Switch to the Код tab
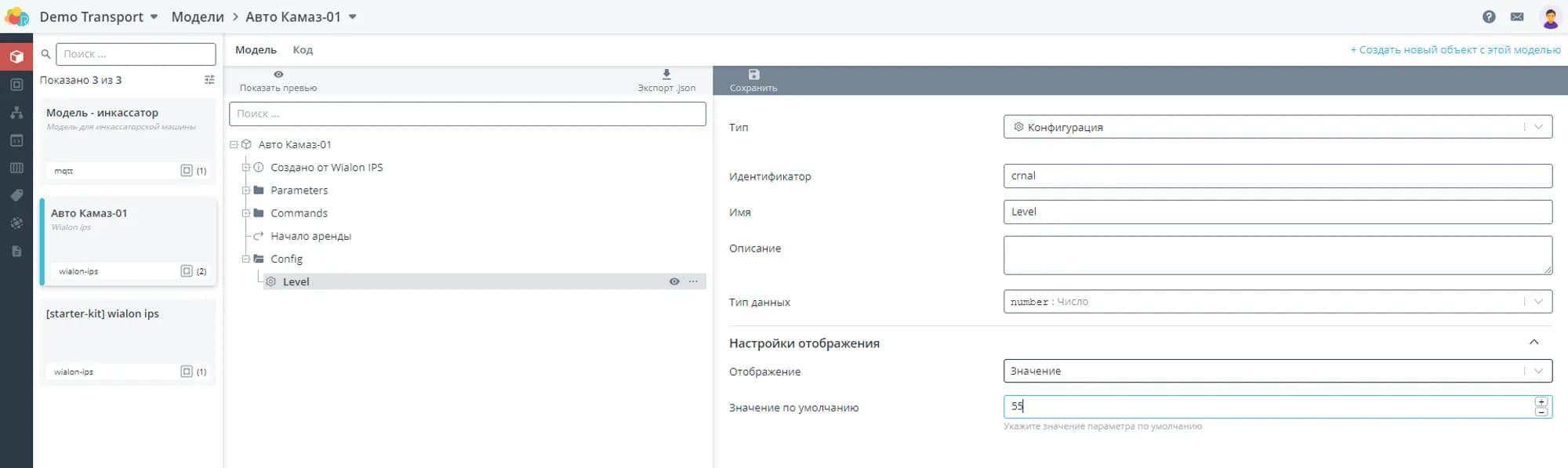The image size is (1568, 468). tap(303, 50)
